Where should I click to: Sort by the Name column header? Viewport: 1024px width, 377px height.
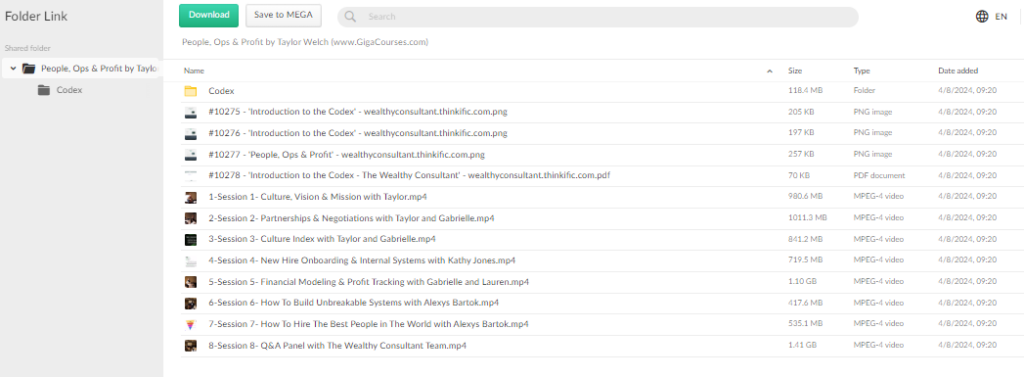pyautogui.click(x=194, y=71)
